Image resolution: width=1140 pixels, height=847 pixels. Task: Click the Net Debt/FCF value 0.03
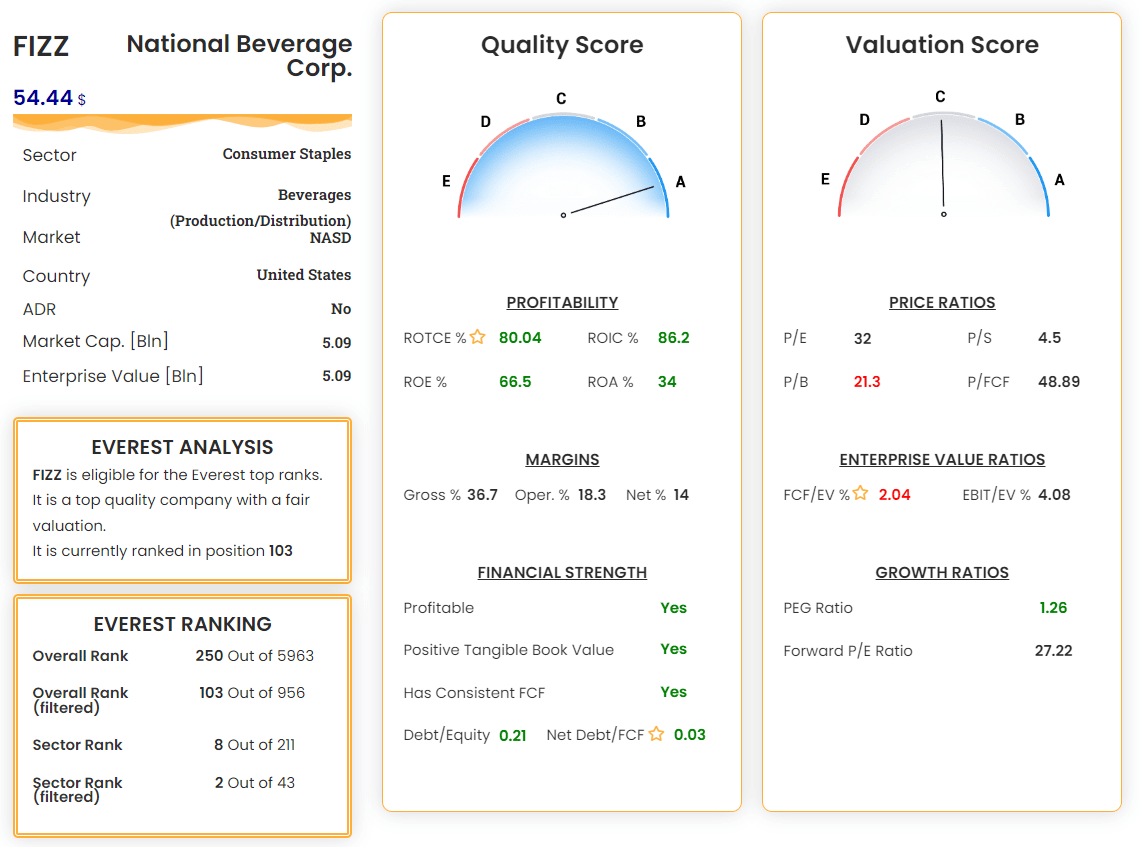pyautogui.click(x=689, y=734)
